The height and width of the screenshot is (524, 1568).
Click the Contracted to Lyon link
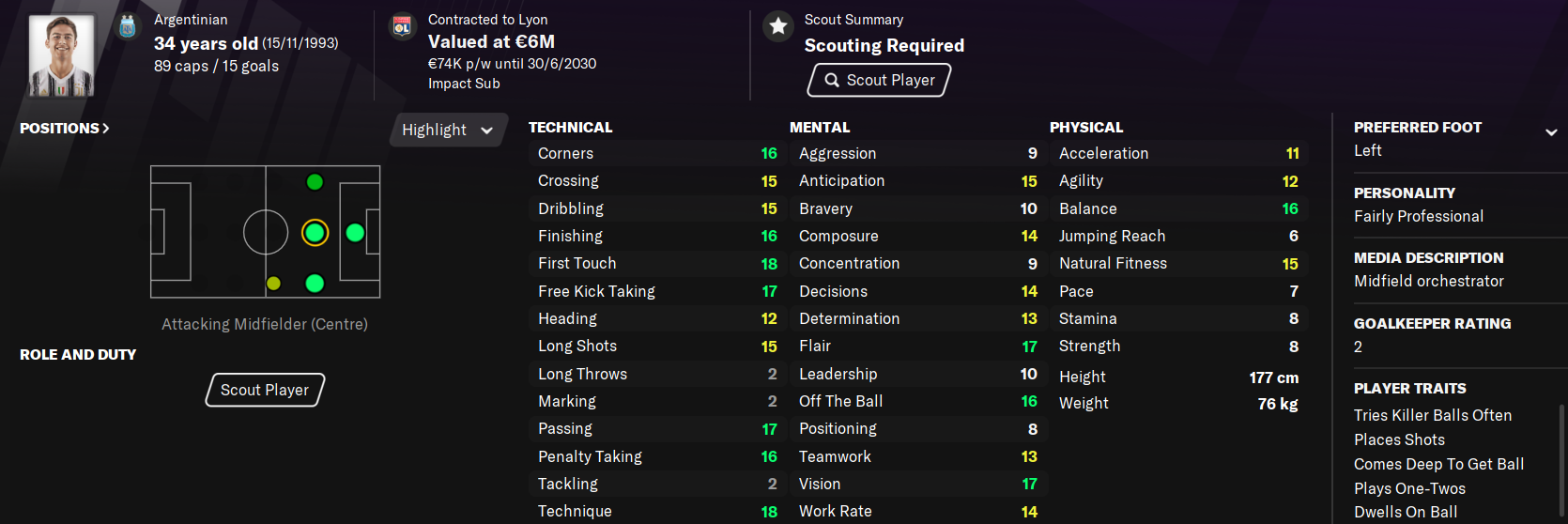tap(487, 20)
